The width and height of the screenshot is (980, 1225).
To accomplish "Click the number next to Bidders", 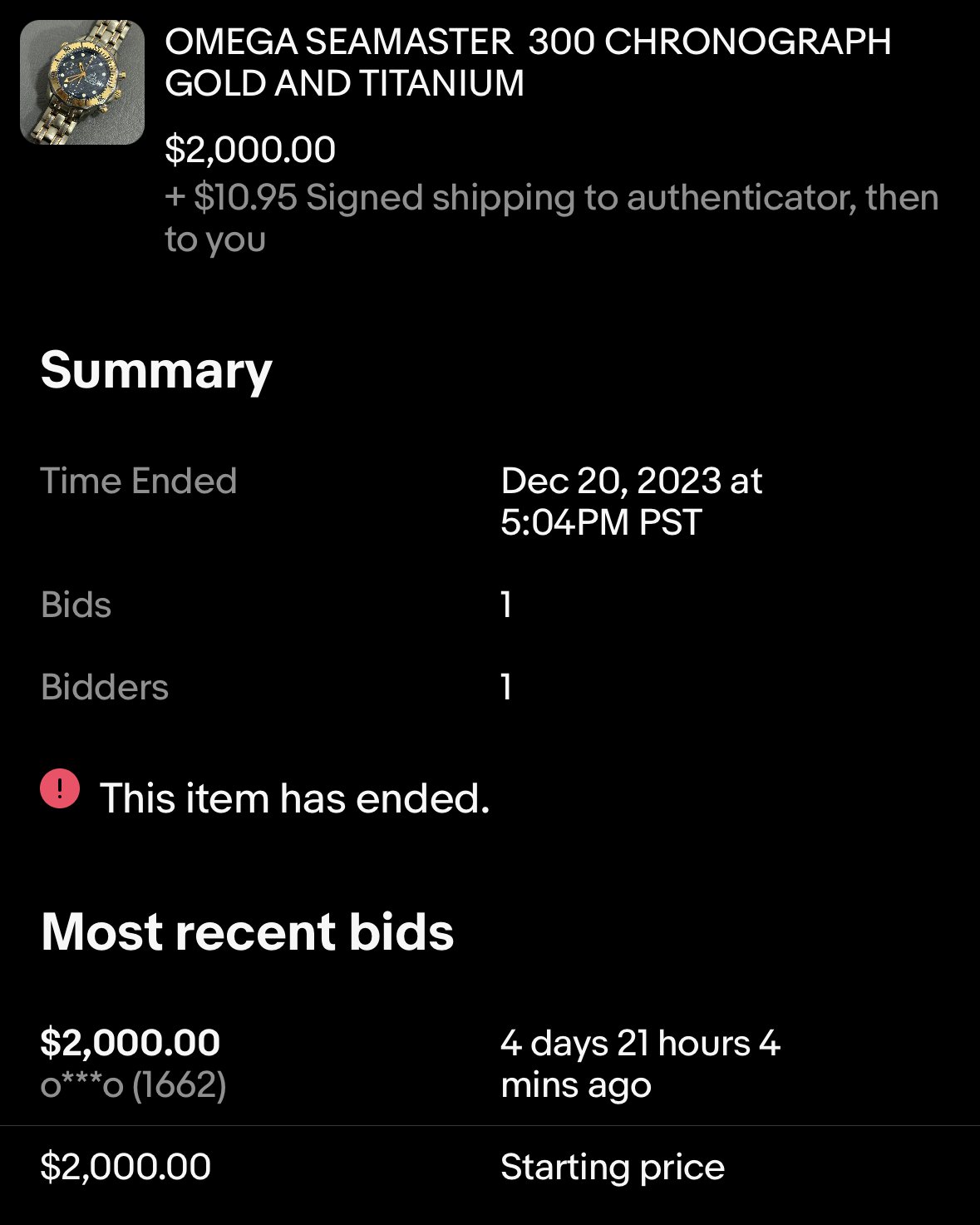I will (506, 687).
